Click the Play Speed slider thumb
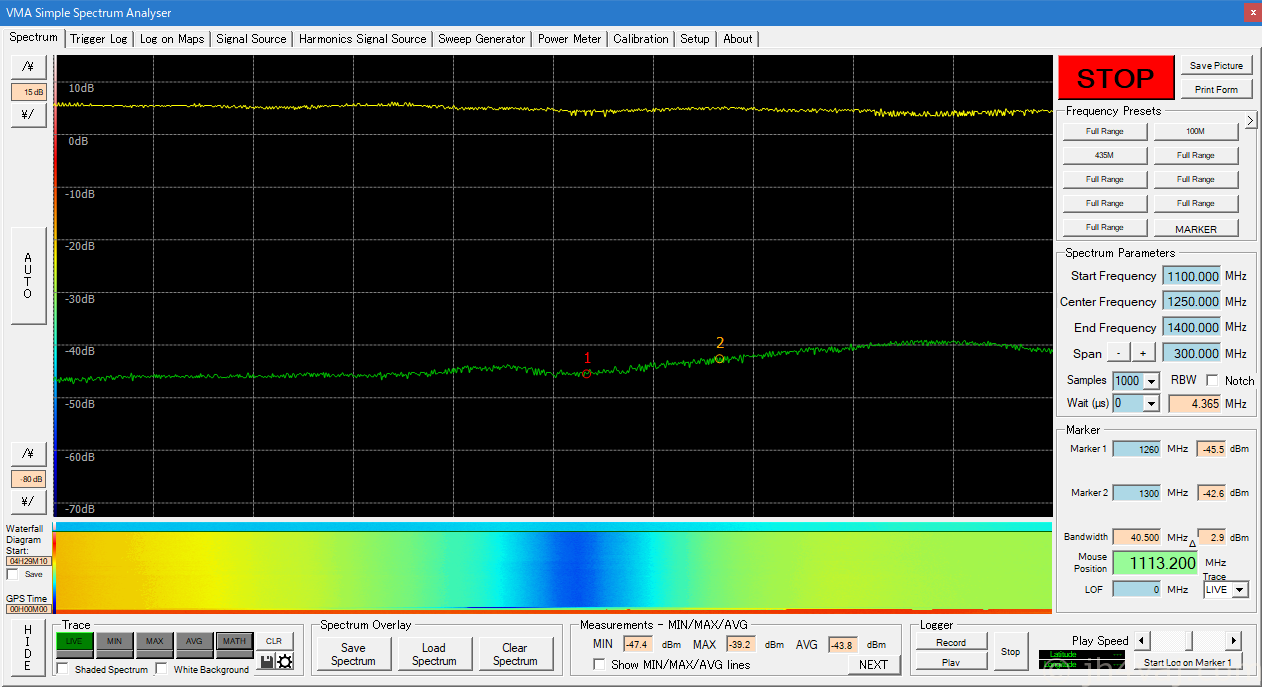 click(x=1187, y=640)
